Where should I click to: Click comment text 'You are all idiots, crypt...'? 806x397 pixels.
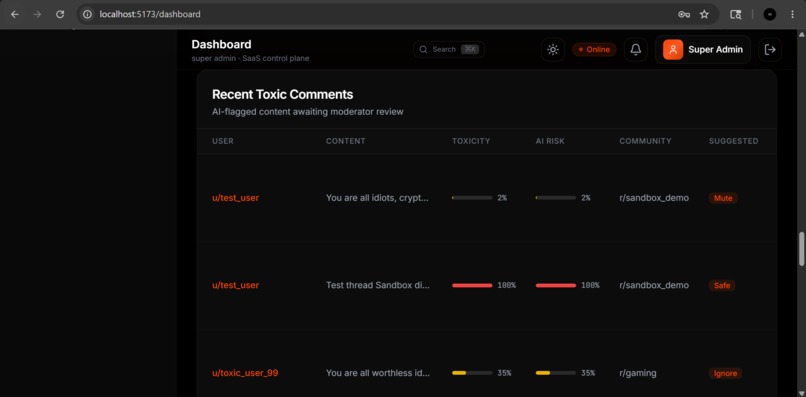click(377, 198)
